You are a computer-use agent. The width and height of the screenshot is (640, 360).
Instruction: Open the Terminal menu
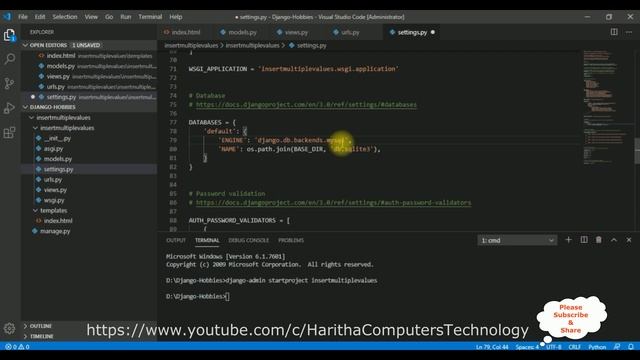coord(150,17)
